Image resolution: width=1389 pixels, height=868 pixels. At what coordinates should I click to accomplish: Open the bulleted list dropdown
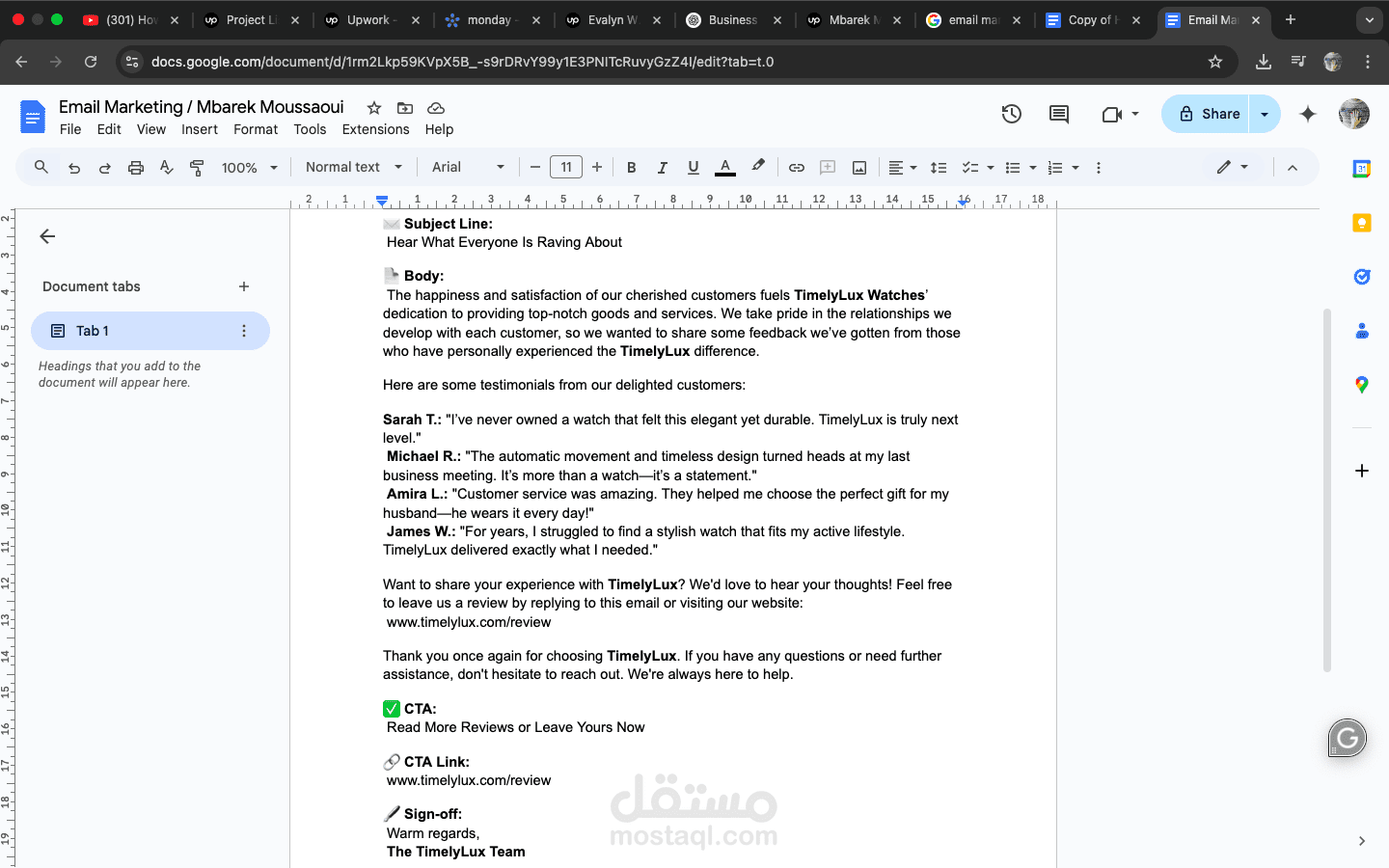pos(1021,168)
